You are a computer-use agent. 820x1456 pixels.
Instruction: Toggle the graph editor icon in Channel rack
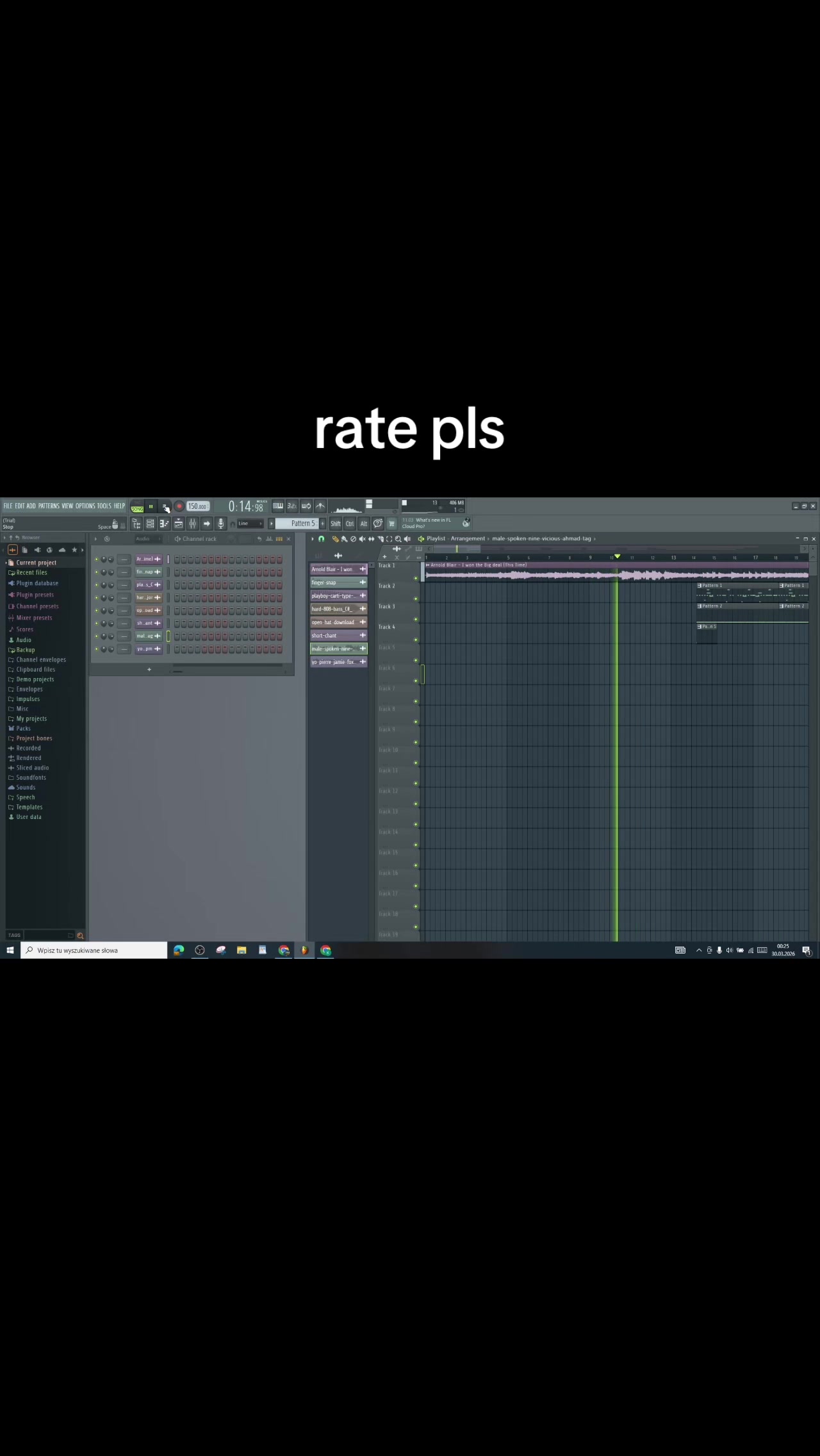click(x=269, y=539)
